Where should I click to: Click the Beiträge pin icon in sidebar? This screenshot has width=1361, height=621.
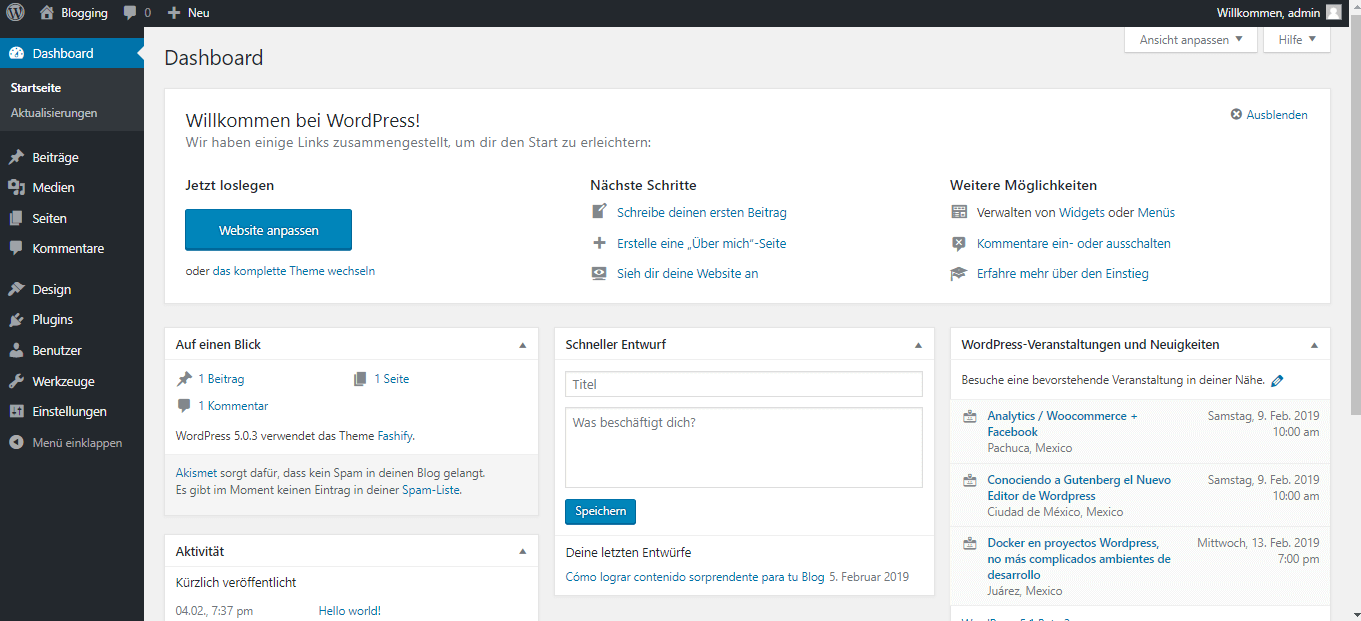(x=16, y=157)
